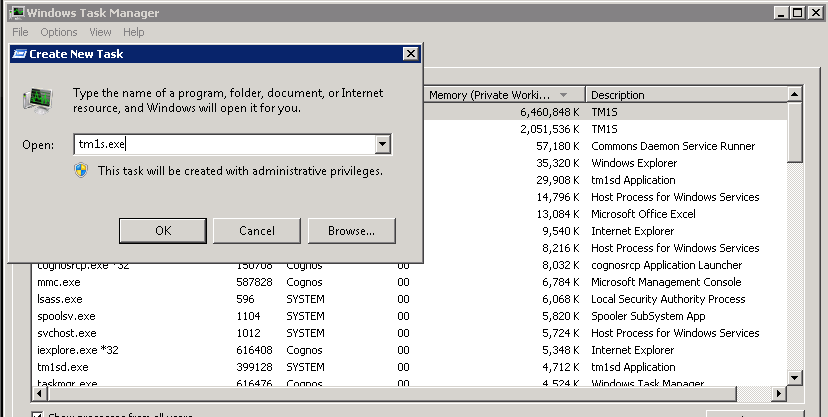Select the lsass.exe process row

[409, 299]
